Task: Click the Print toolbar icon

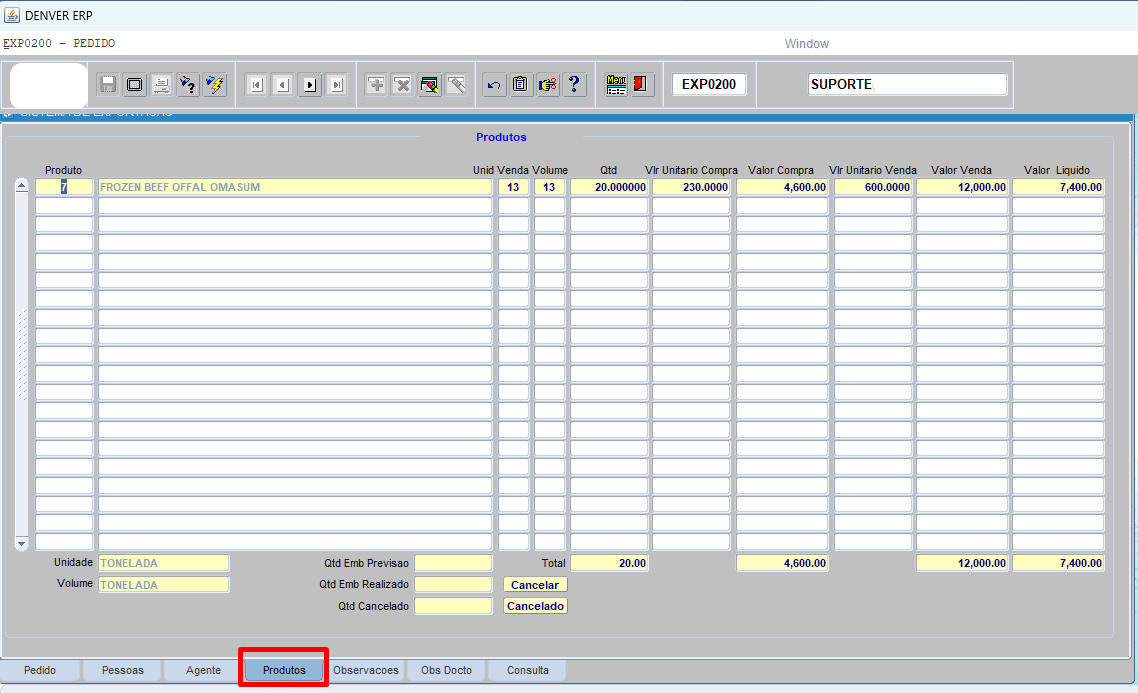Action: click(x=161, y=85)
